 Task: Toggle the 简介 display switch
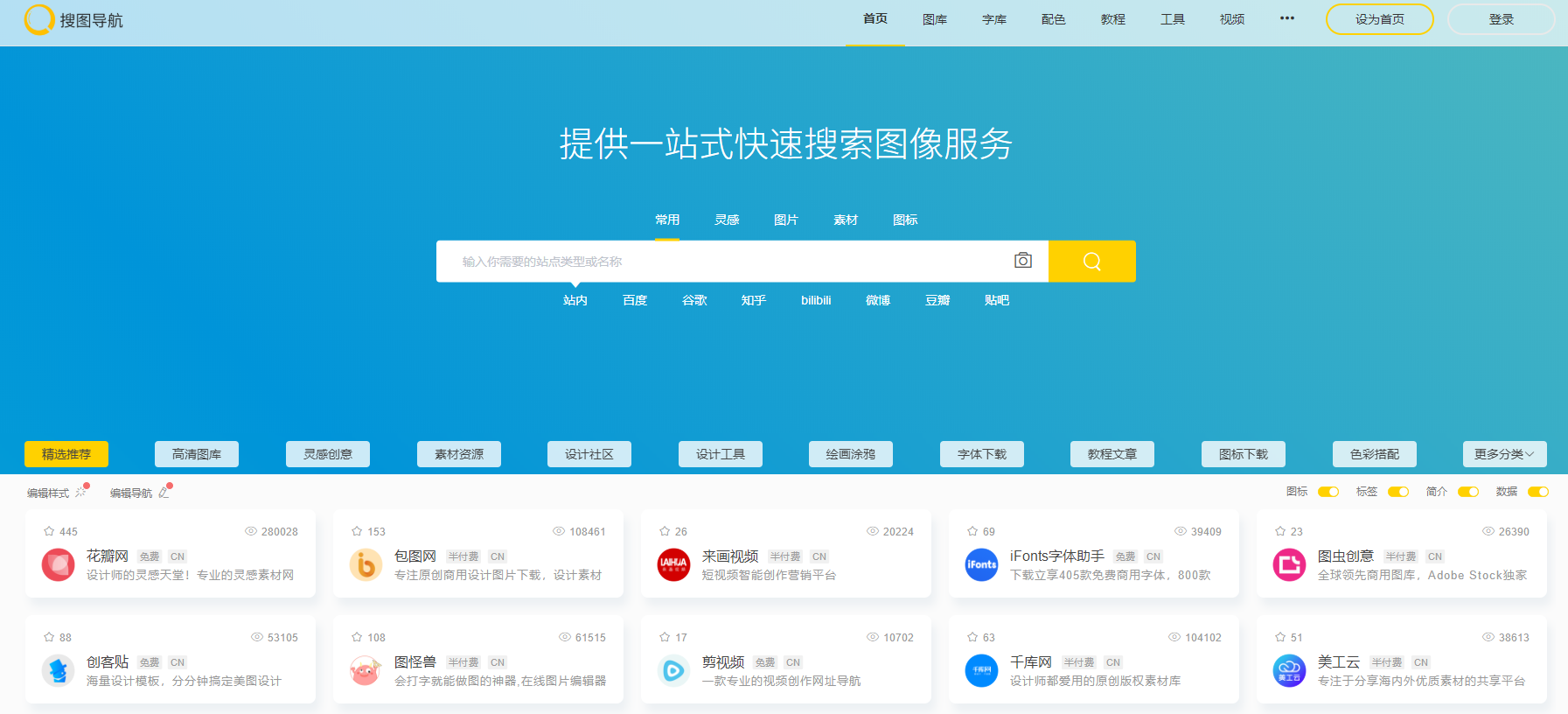[1468, 492]
